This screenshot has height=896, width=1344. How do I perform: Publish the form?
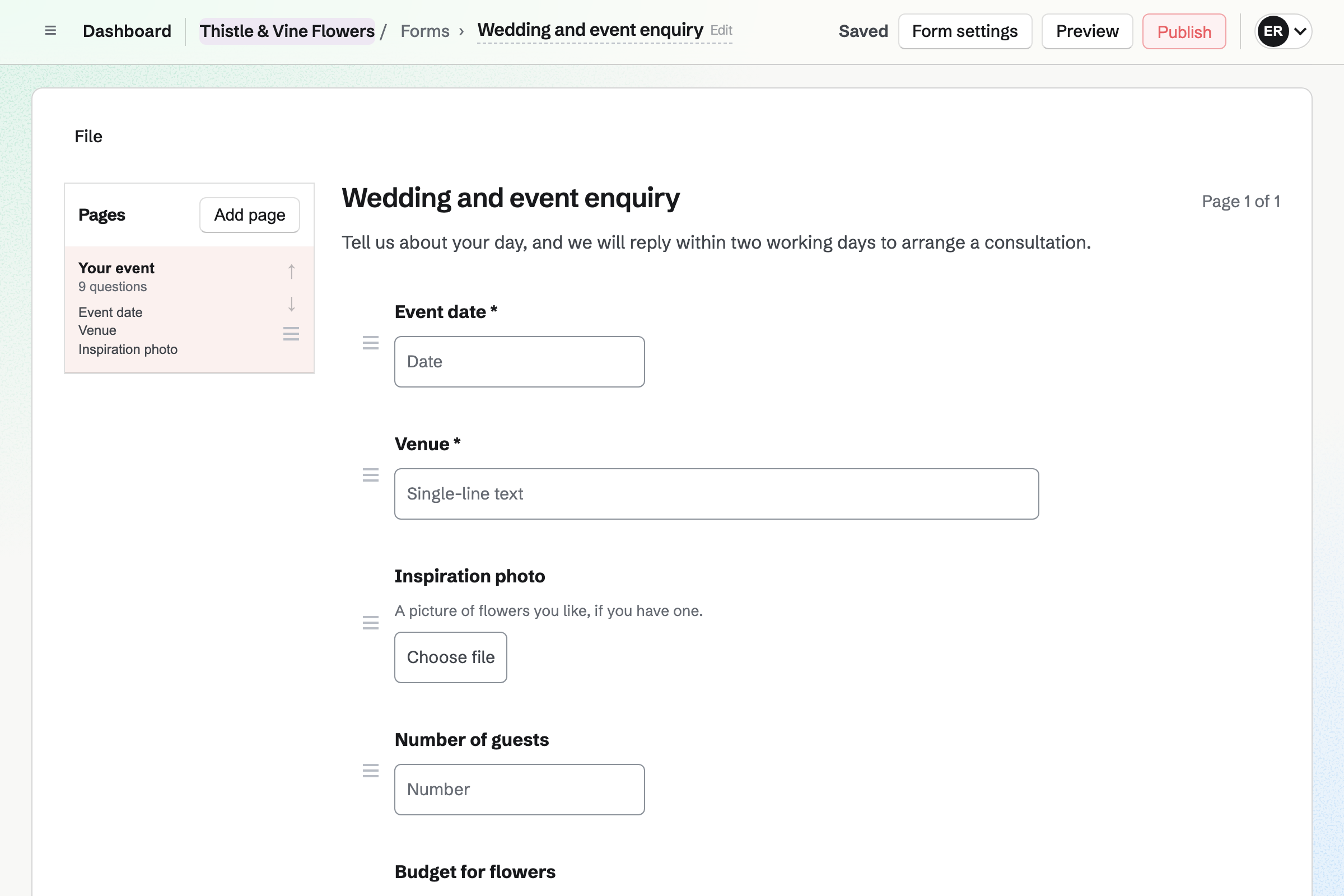tap(1184, 31)
